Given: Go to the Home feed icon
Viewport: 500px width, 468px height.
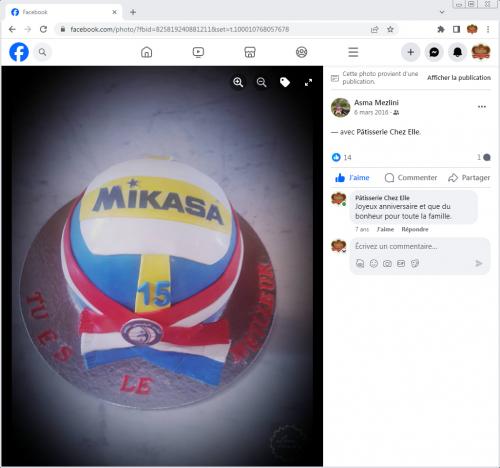Looking at the screenshot, I should pos(146,52).
